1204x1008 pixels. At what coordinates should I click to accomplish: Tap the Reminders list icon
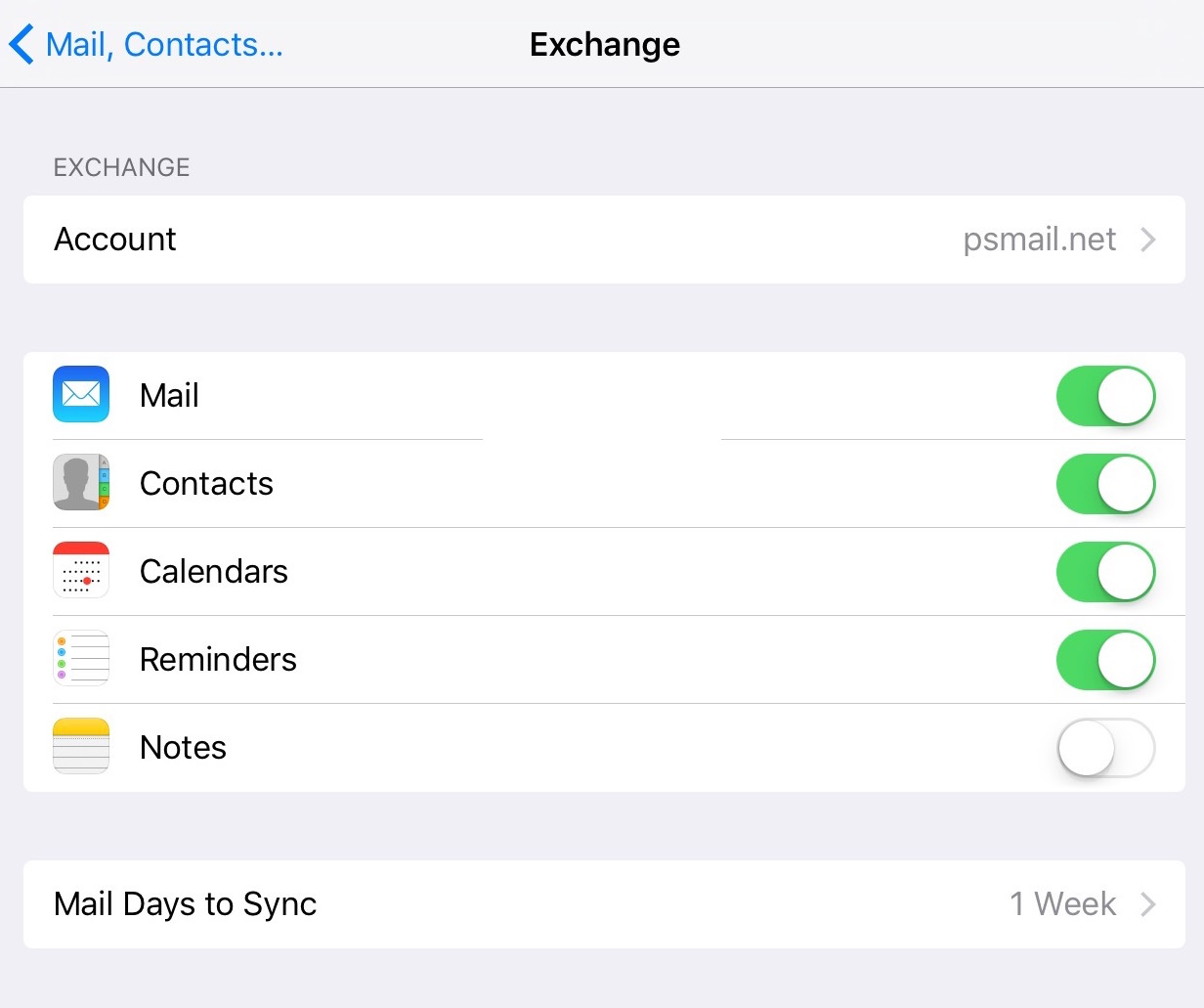point(81,658)
